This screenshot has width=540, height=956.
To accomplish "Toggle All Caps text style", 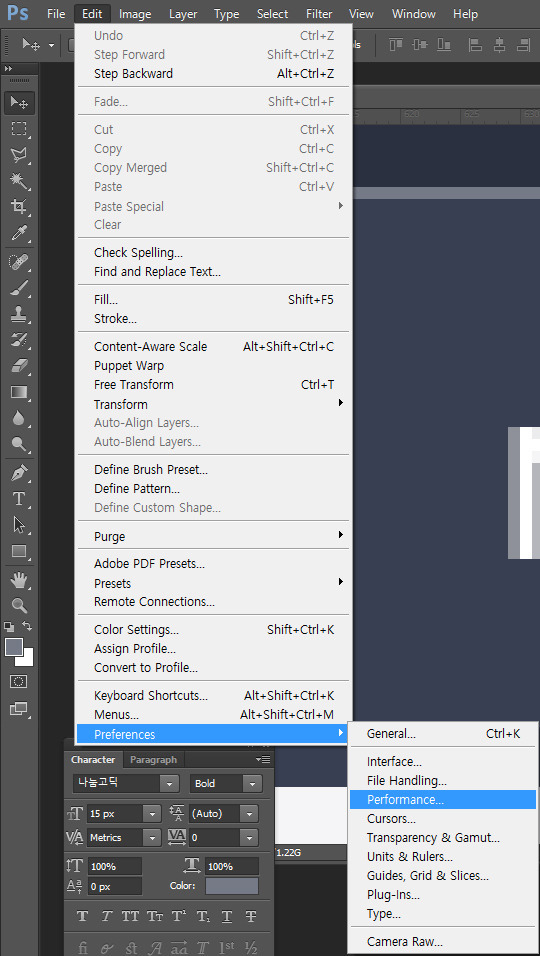I will (130, 916).
